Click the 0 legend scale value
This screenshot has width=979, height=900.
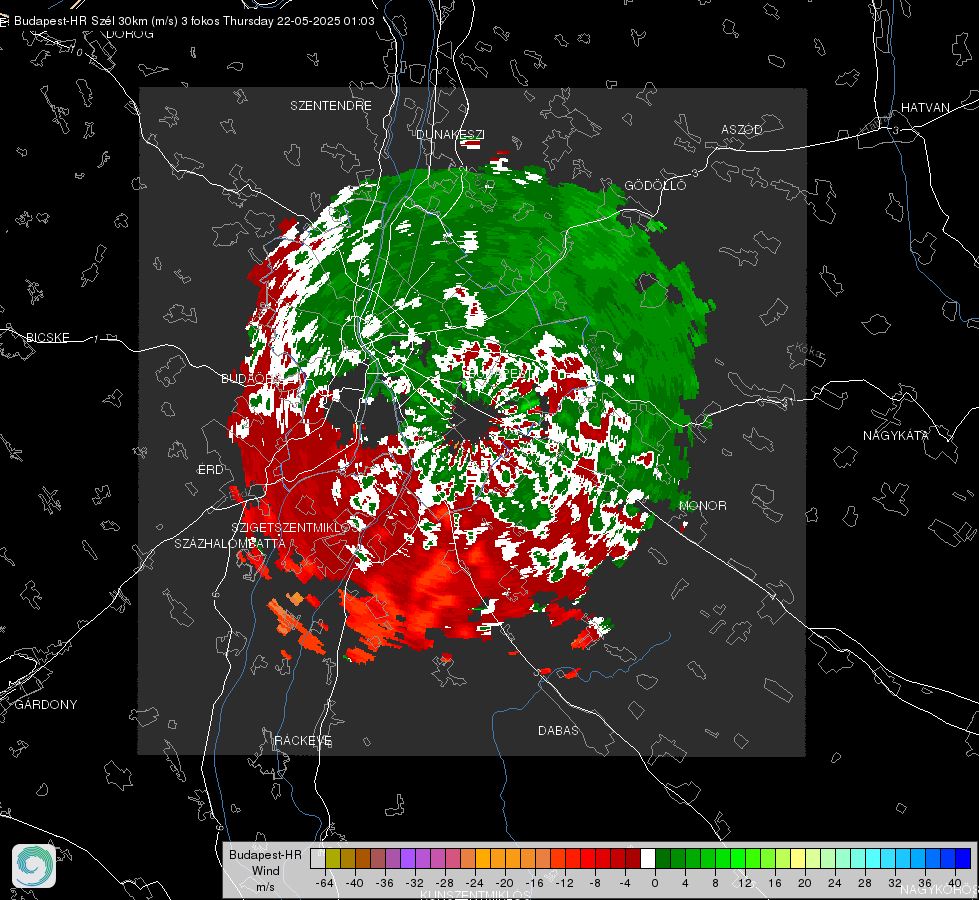pos(654,884)
